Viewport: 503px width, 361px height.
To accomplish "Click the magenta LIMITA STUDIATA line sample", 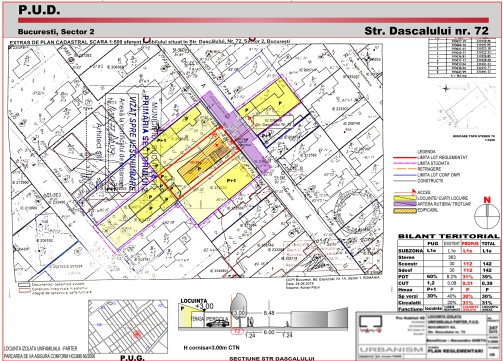I will coord(405,163).
